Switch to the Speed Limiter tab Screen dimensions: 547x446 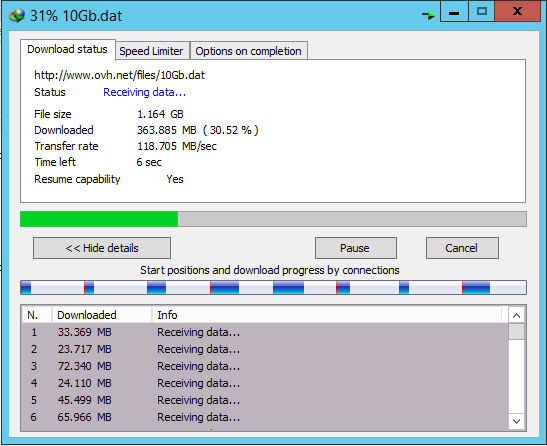pyautogui.click(x=151, y=51)
